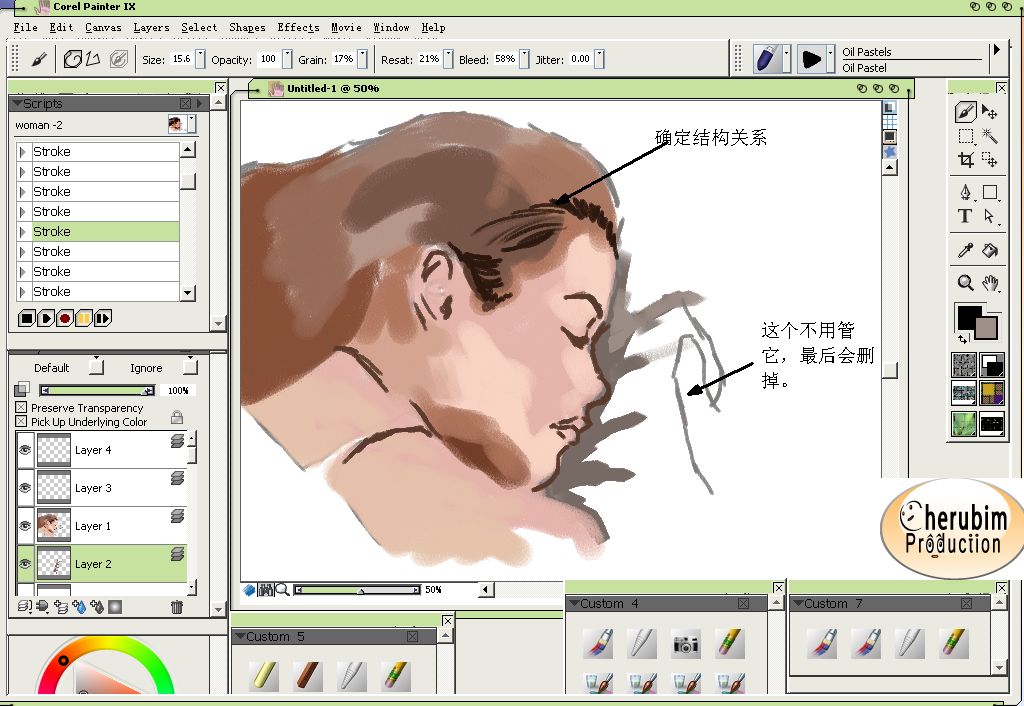This screenshot has width=1024, height=706.
Task: Open the Ignore composite depth dropdown
Action: coord(190,366)
